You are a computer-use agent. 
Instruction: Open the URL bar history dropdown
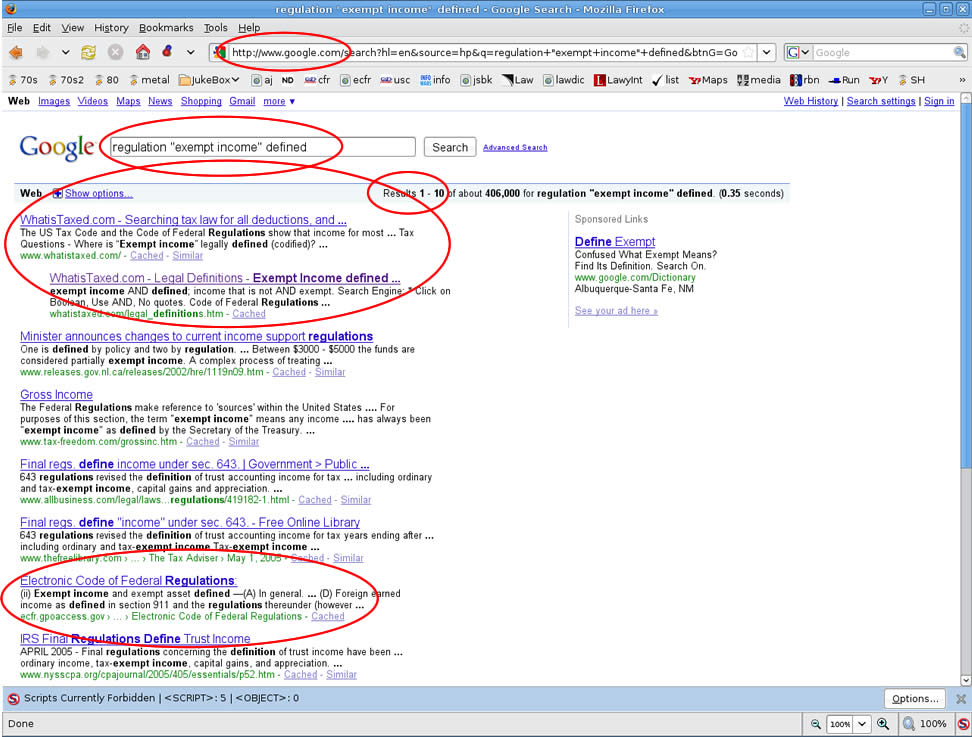pos(766,52)
